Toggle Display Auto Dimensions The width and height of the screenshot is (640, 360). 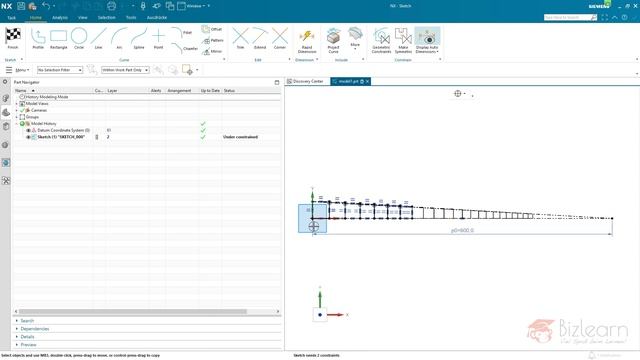pos(427,40)
